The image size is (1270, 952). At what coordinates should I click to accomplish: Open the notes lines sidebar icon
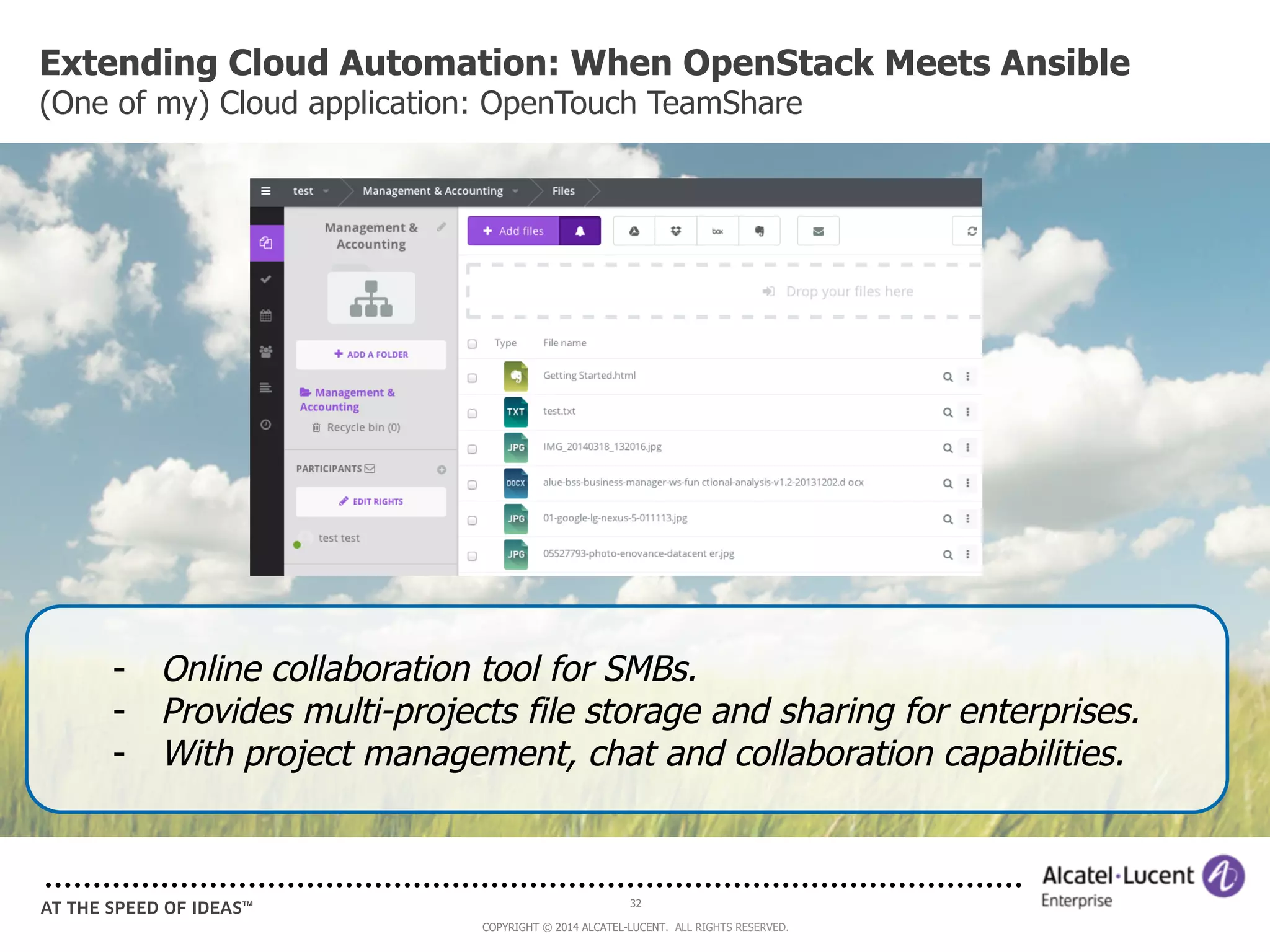266,388
